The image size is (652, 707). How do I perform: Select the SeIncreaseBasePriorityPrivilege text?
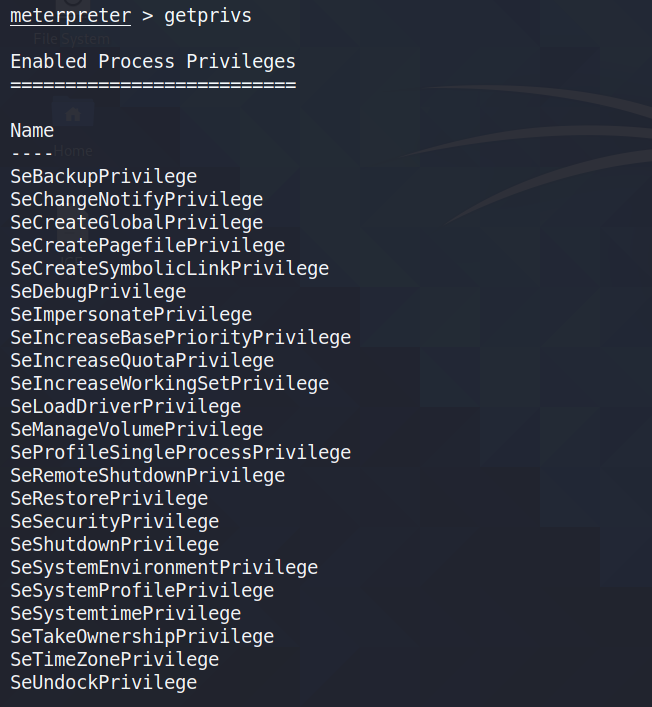(x=181, y=338)
